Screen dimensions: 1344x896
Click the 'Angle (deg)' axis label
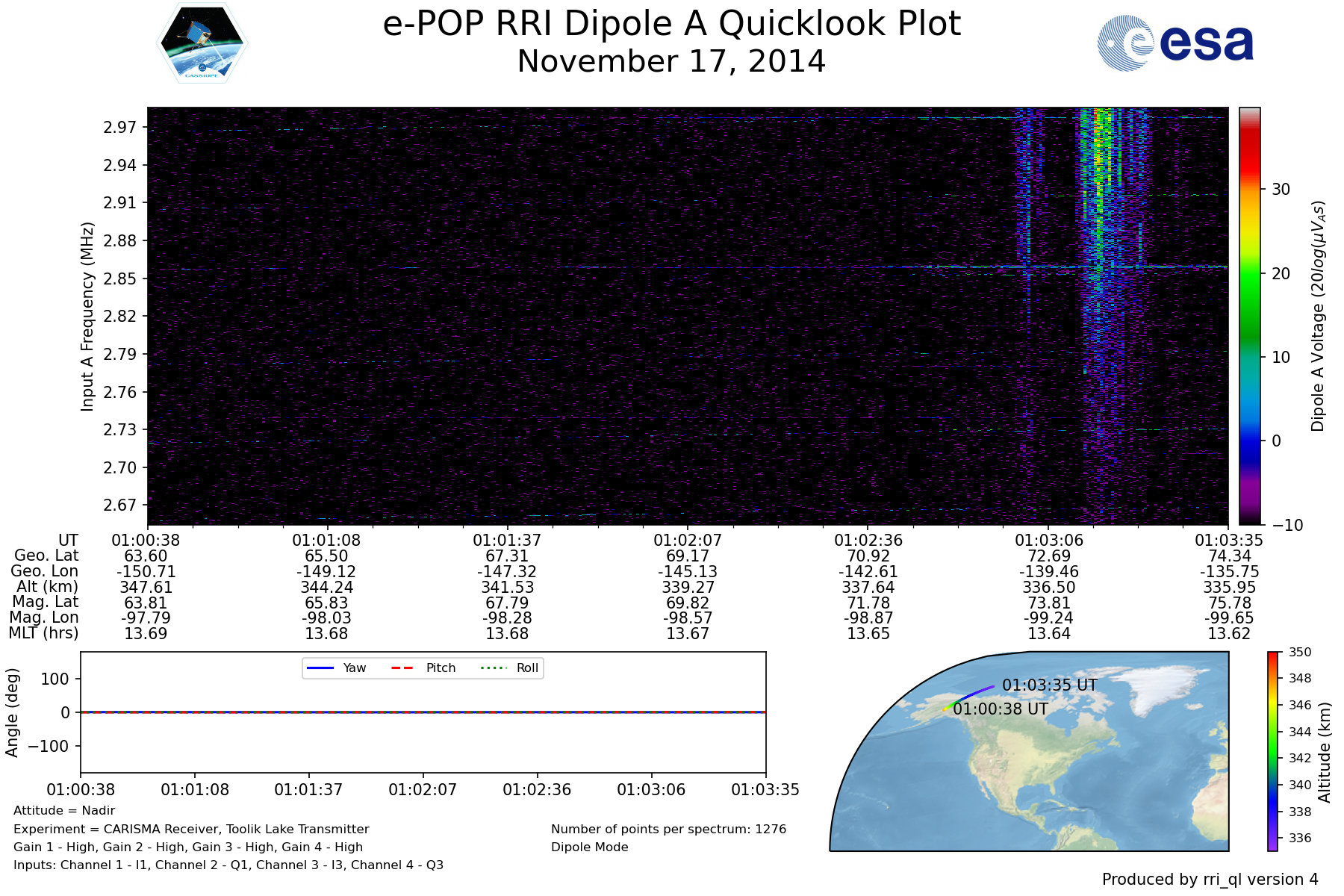point(12,712)
